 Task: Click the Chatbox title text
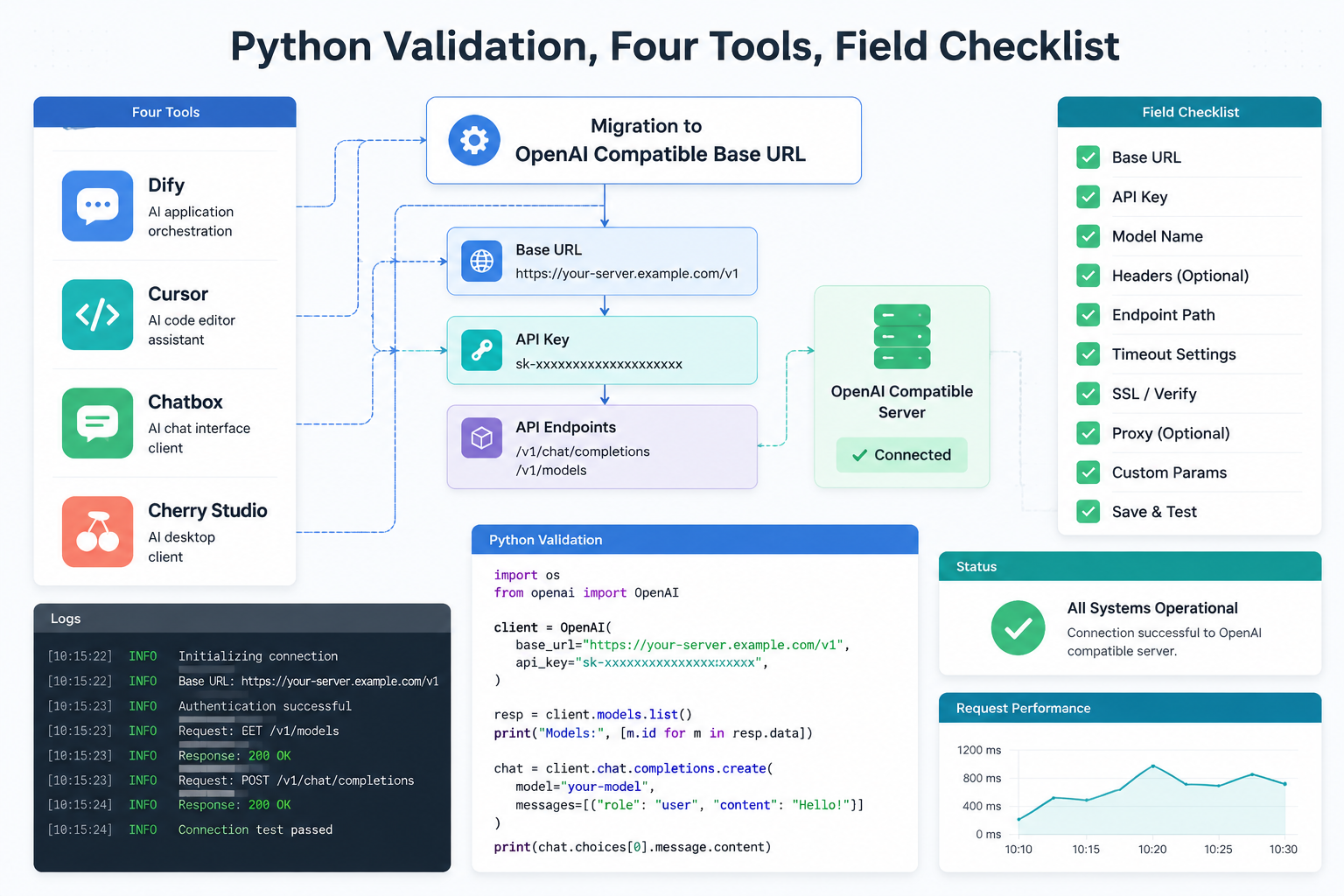coord(185,402)
